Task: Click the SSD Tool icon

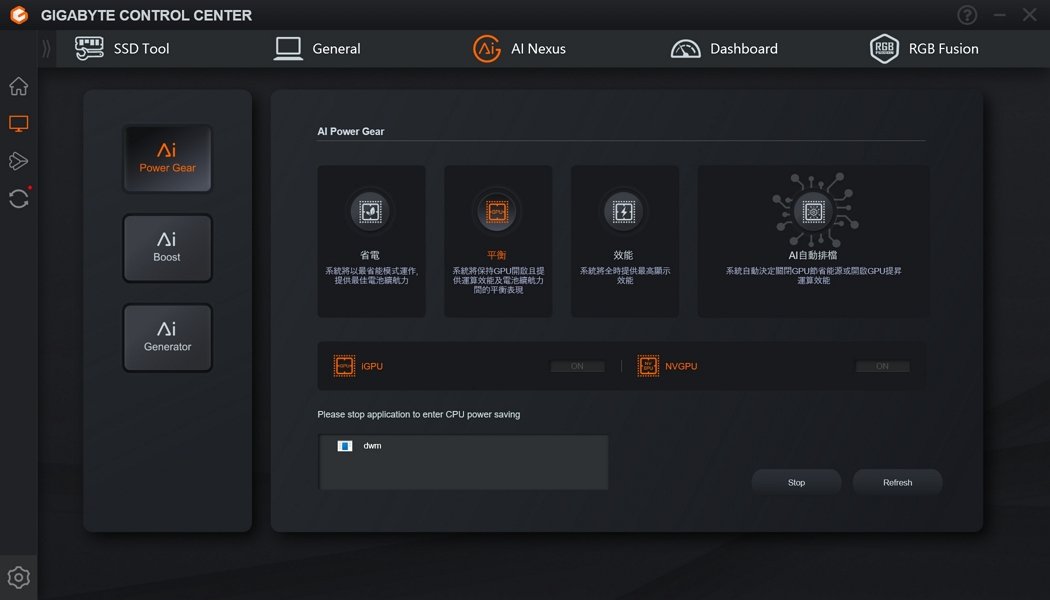Action: point(89,49)
